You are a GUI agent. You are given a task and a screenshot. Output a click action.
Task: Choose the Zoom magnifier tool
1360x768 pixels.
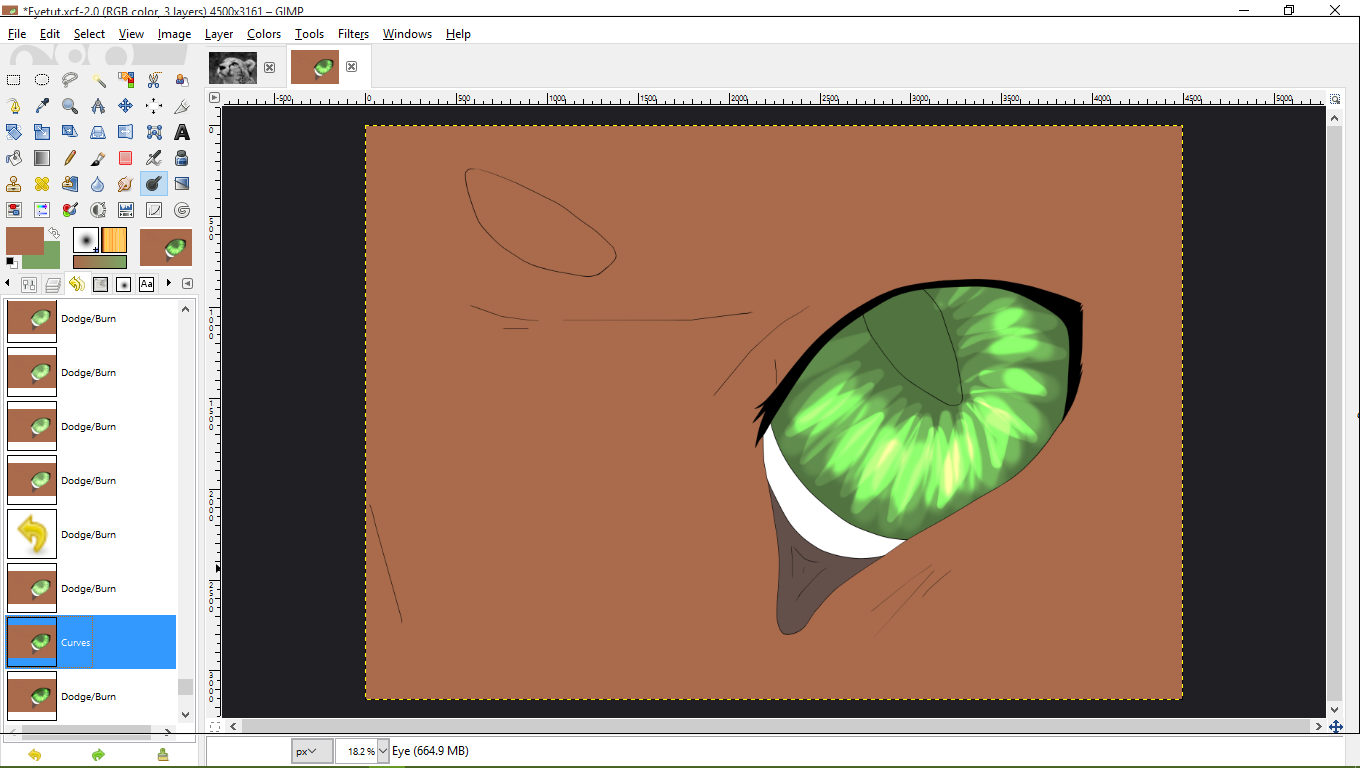[70, 106]
